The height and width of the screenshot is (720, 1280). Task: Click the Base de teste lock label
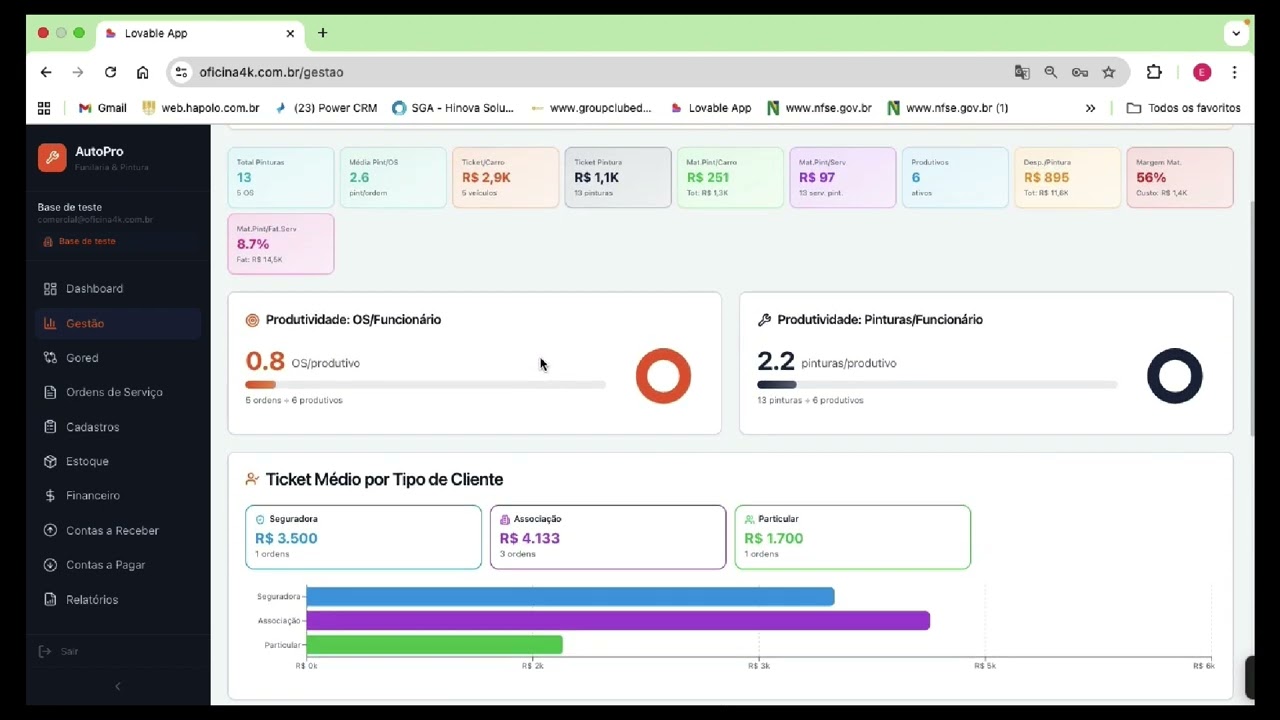coord(79,241)
